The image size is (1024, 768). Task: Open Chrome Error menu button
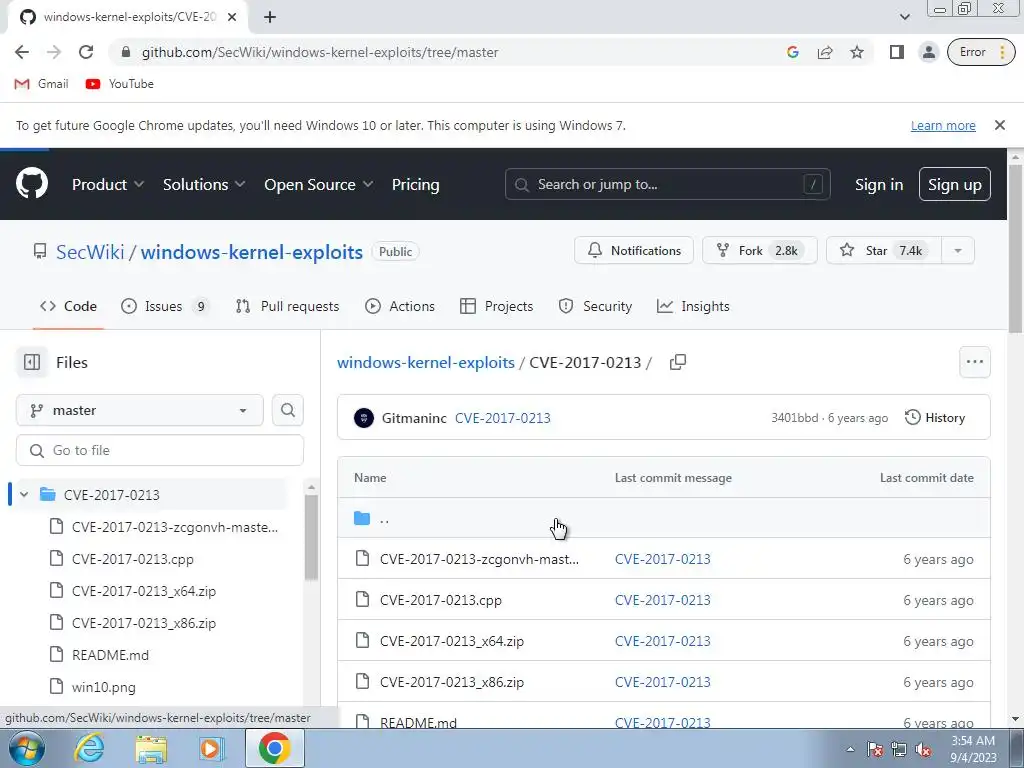point(981,52)
